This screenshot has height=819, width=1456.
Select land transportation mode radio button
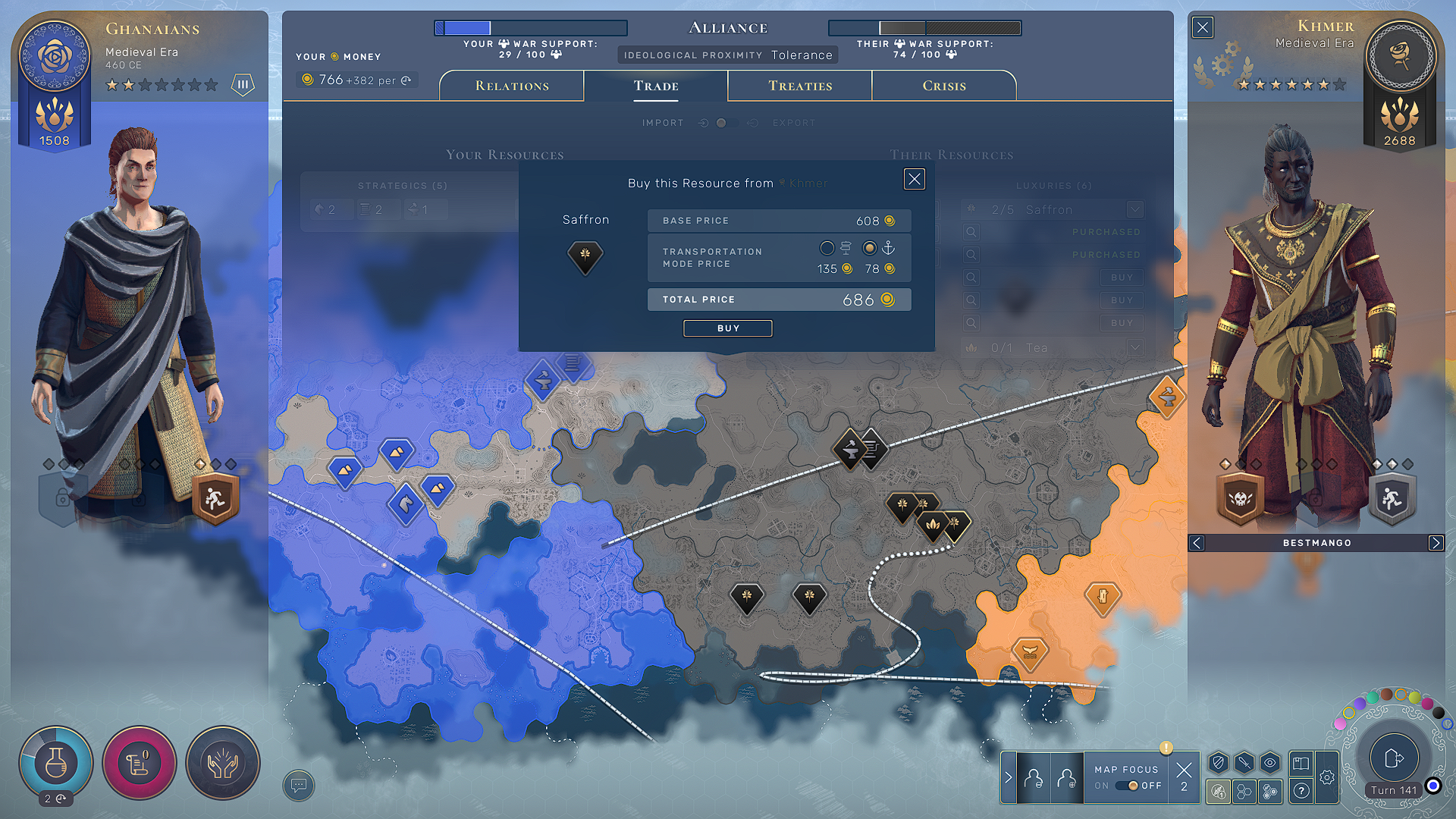click(827, 248)
